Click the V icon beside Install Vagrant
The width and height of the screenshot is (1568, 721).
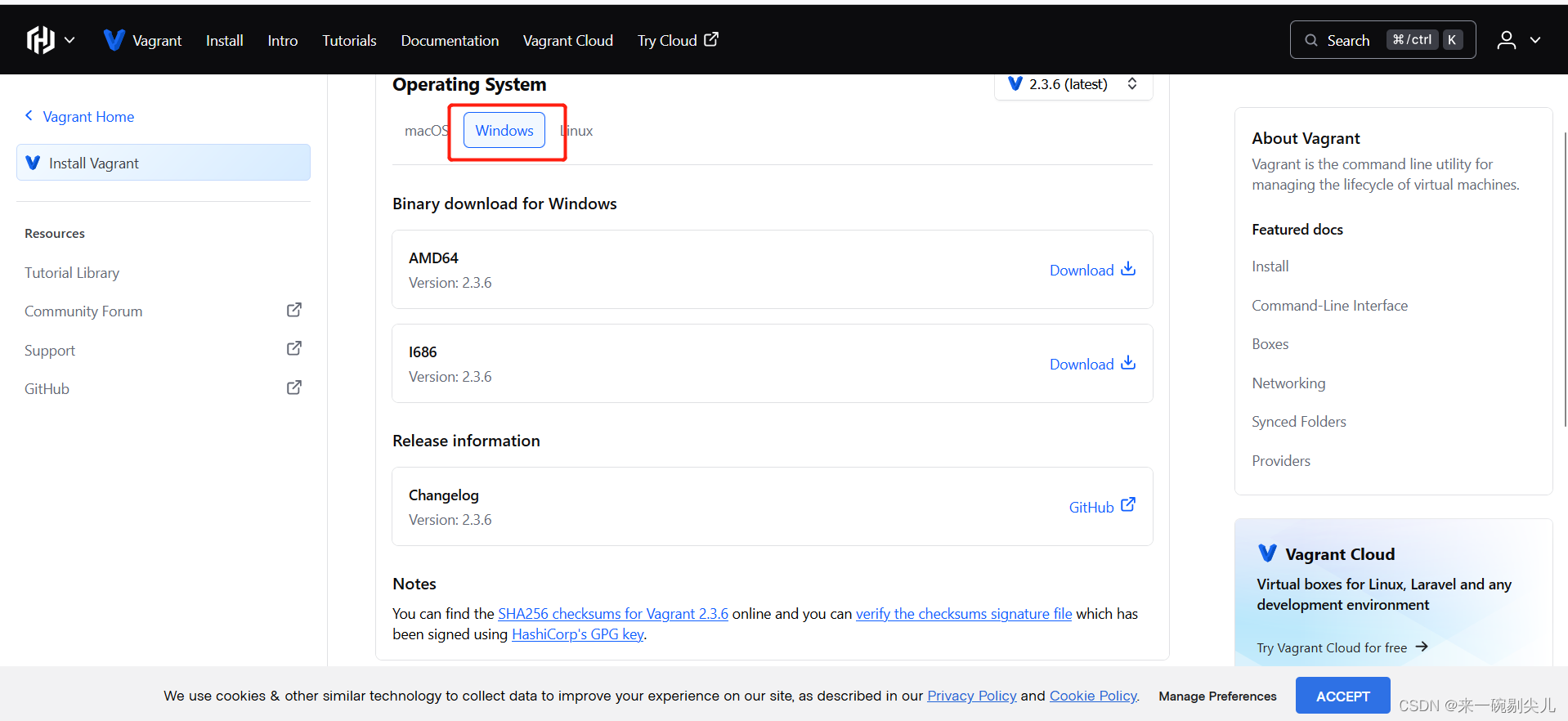pyautogui.click(x=33, y=163)
